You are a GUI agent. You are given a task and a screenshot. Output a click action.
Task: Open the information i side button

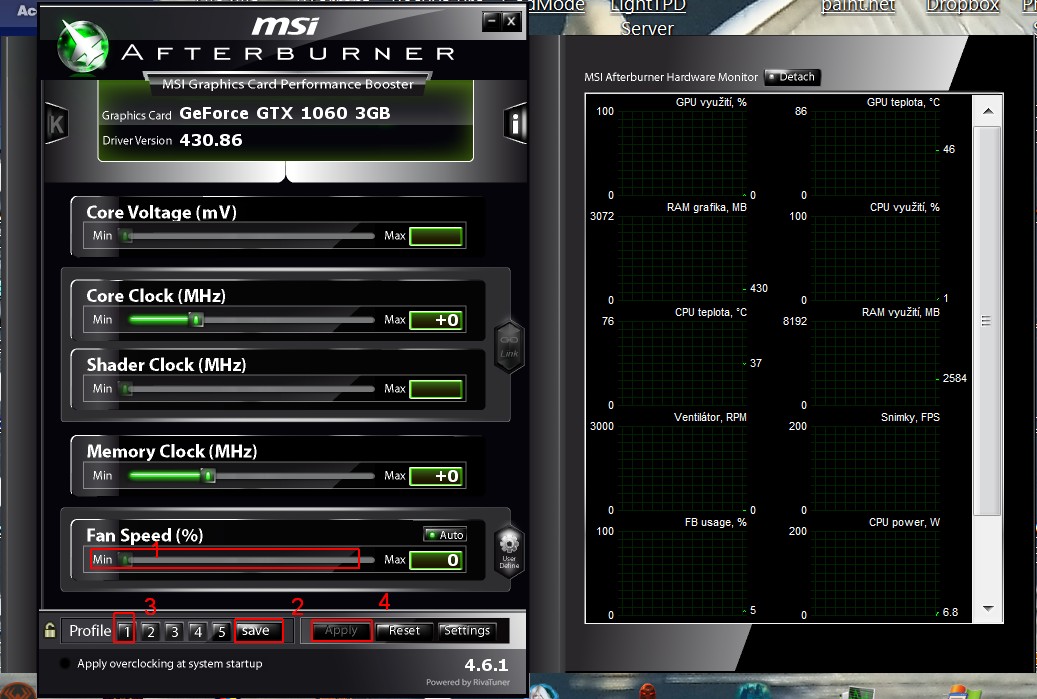coord(515,123)
